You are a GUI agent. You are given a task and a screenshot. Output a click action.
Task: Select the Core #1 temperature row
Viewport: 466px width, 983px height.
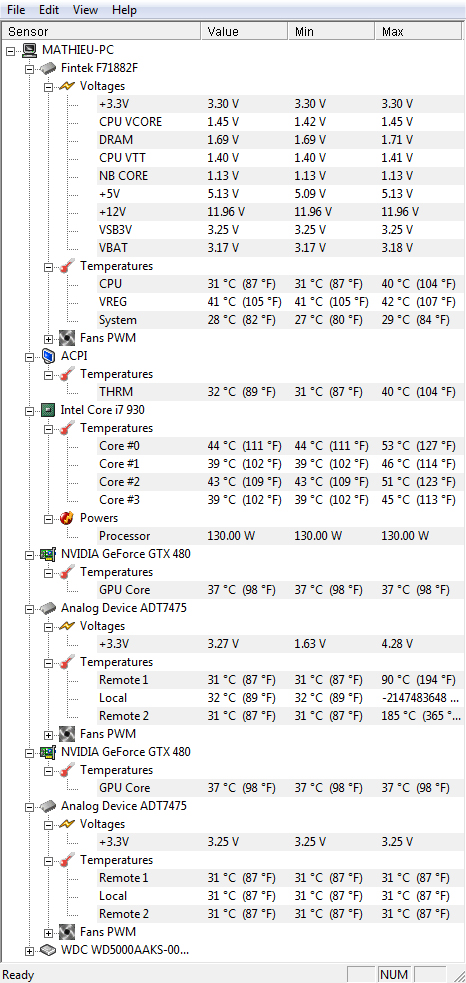(280, 464)
